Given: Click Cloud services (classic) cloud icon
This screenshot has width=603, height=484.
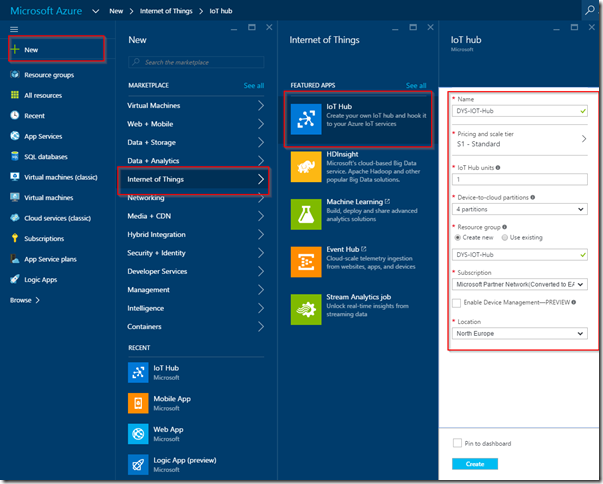Looking at the screenshot, I should click(15, 218).
